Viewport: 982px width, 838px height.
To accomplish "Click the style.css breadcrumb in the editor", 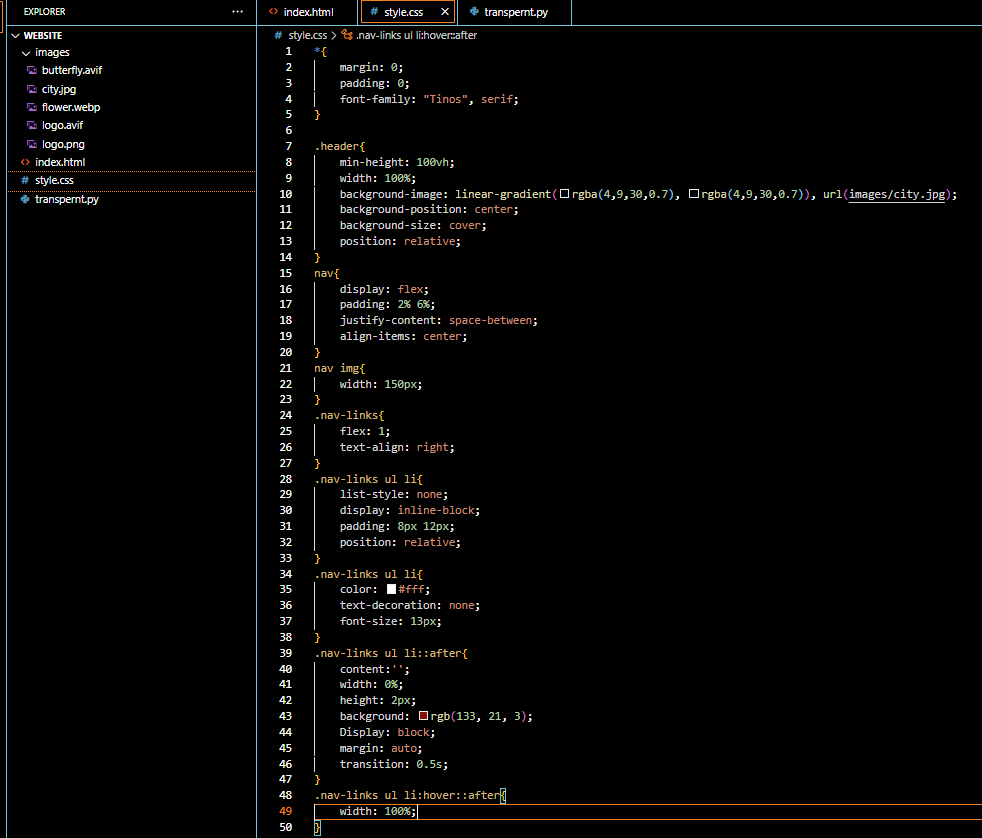I will point(307,35).
